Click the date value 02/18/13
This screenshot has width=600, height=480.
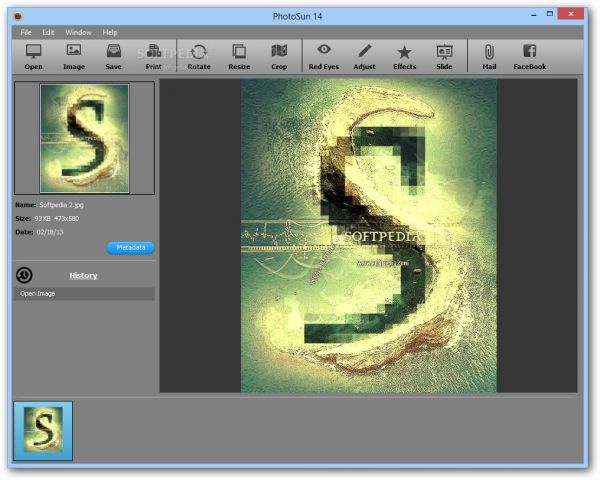[x=50, y=232]
